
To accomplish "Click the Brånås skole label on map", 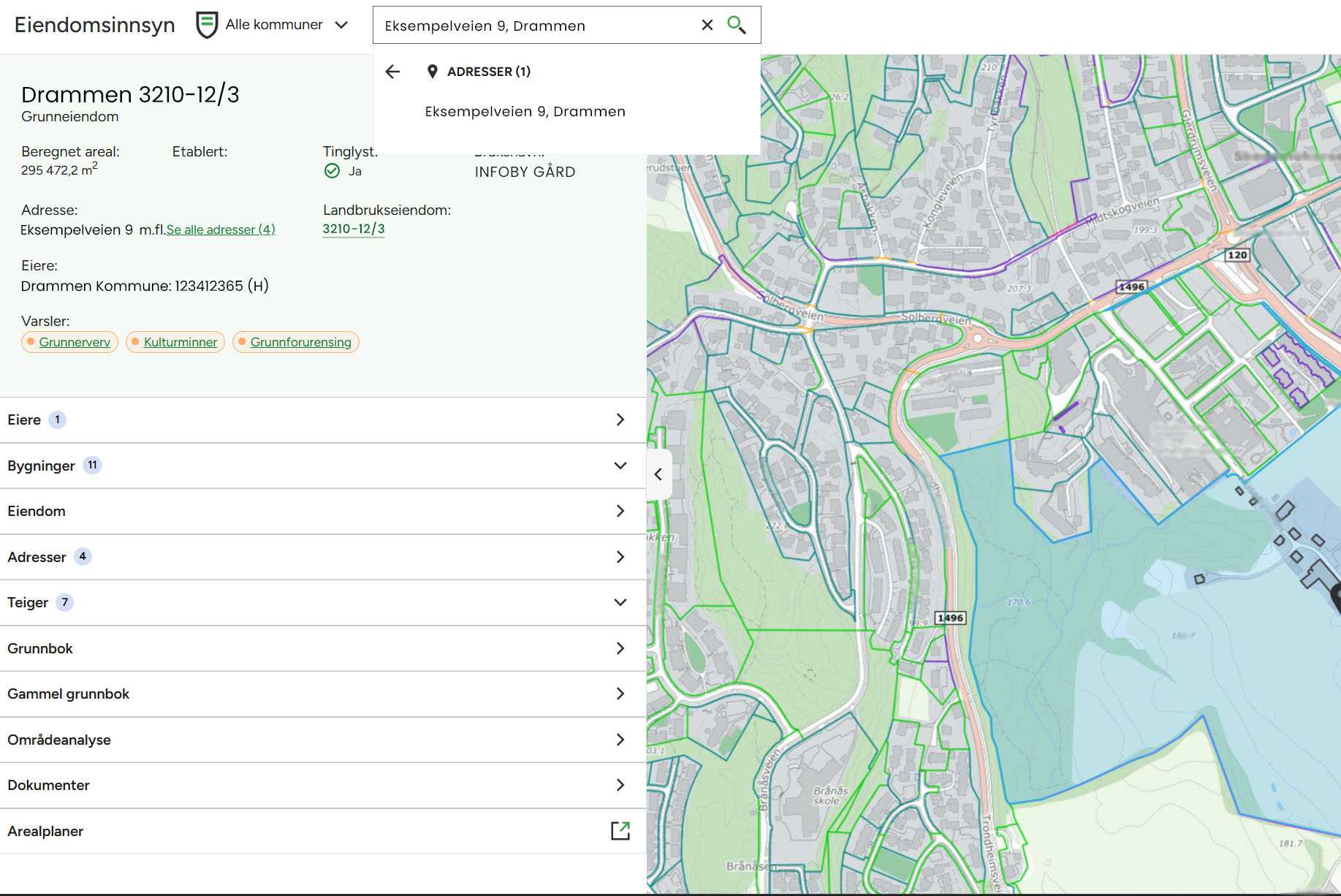I will coord(830,796).
